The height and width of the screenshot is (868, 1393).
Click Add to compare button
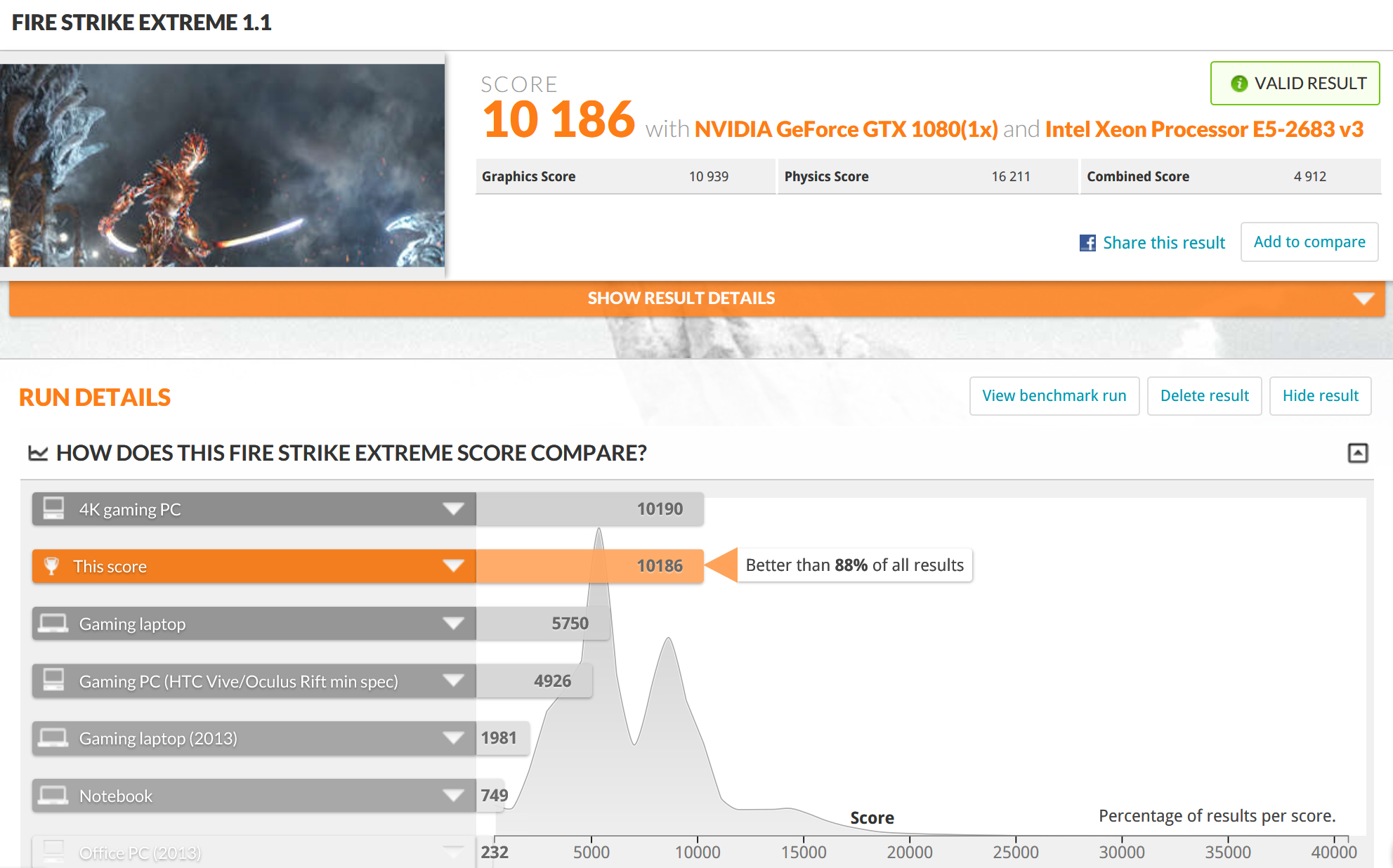pos(1309,242)
